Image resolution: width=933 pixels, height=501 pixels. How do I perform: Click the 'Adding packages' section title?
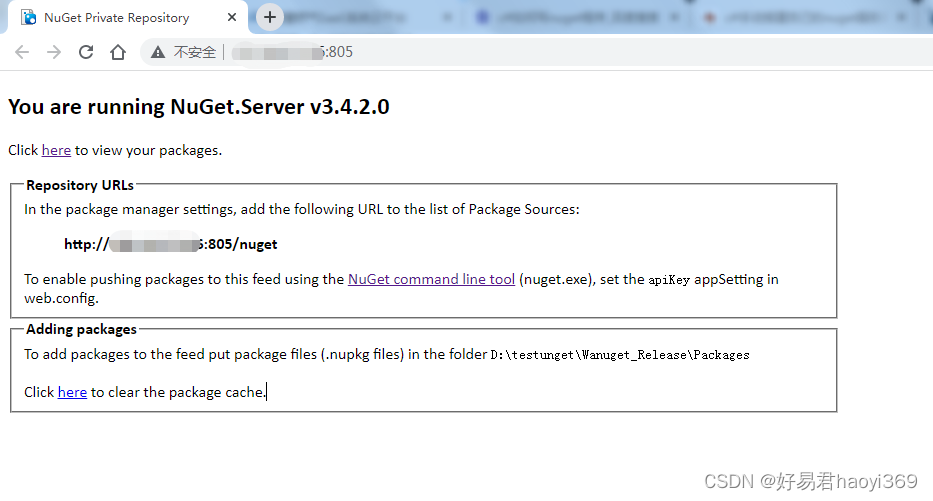coord(82,329)
